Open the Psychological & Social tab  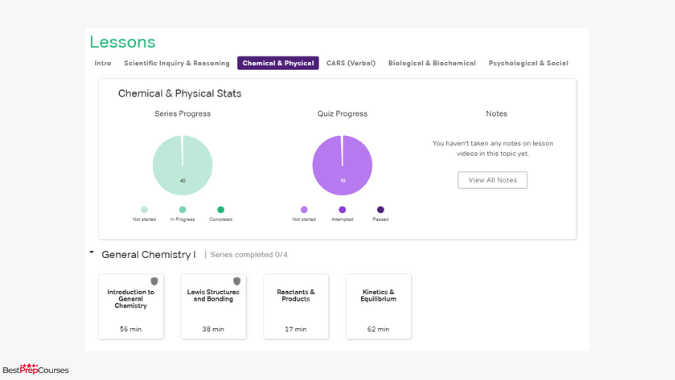[x=529, y=63]
